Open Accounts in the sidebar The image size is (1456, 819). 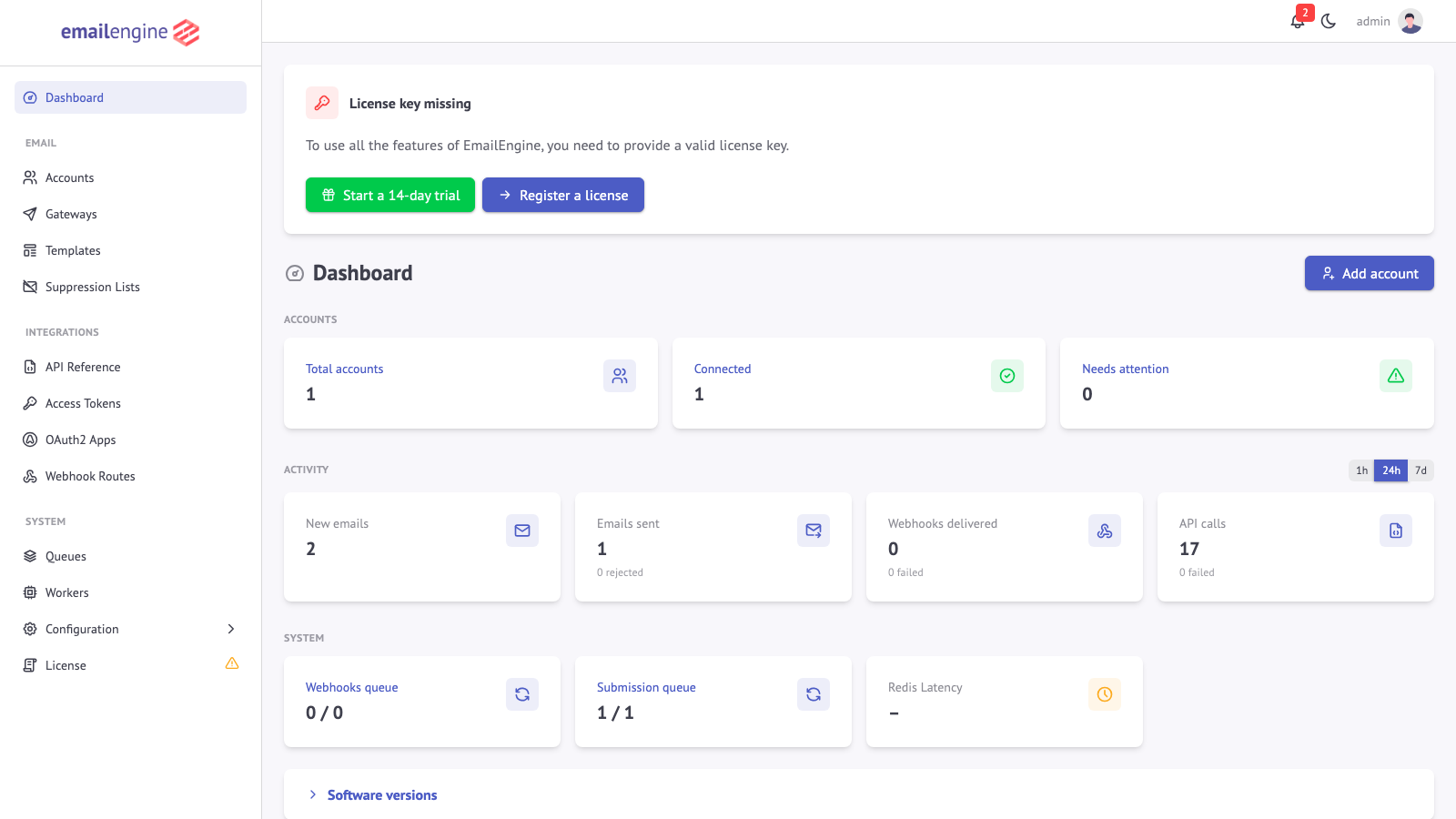click(x=130, y=177)
